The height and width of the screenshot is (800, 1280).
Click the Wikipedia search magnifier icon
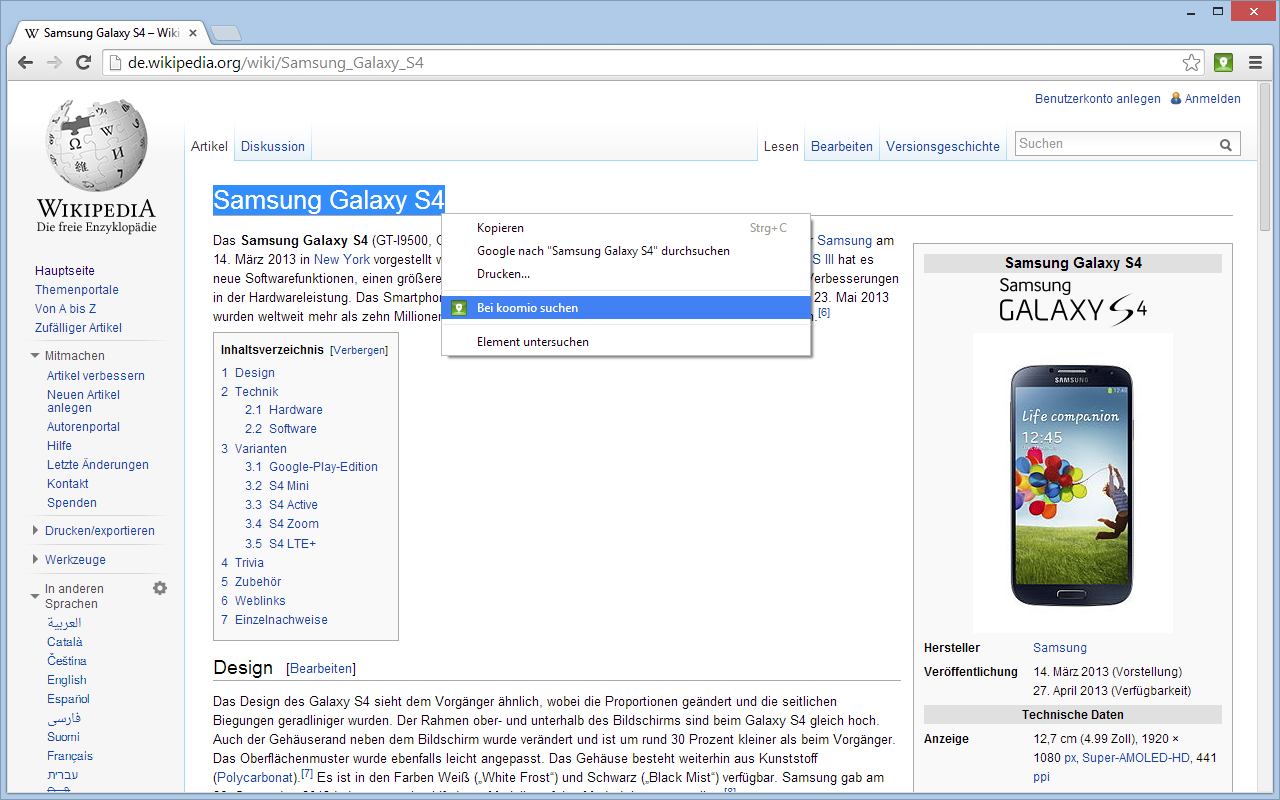tap(1226, 145)
